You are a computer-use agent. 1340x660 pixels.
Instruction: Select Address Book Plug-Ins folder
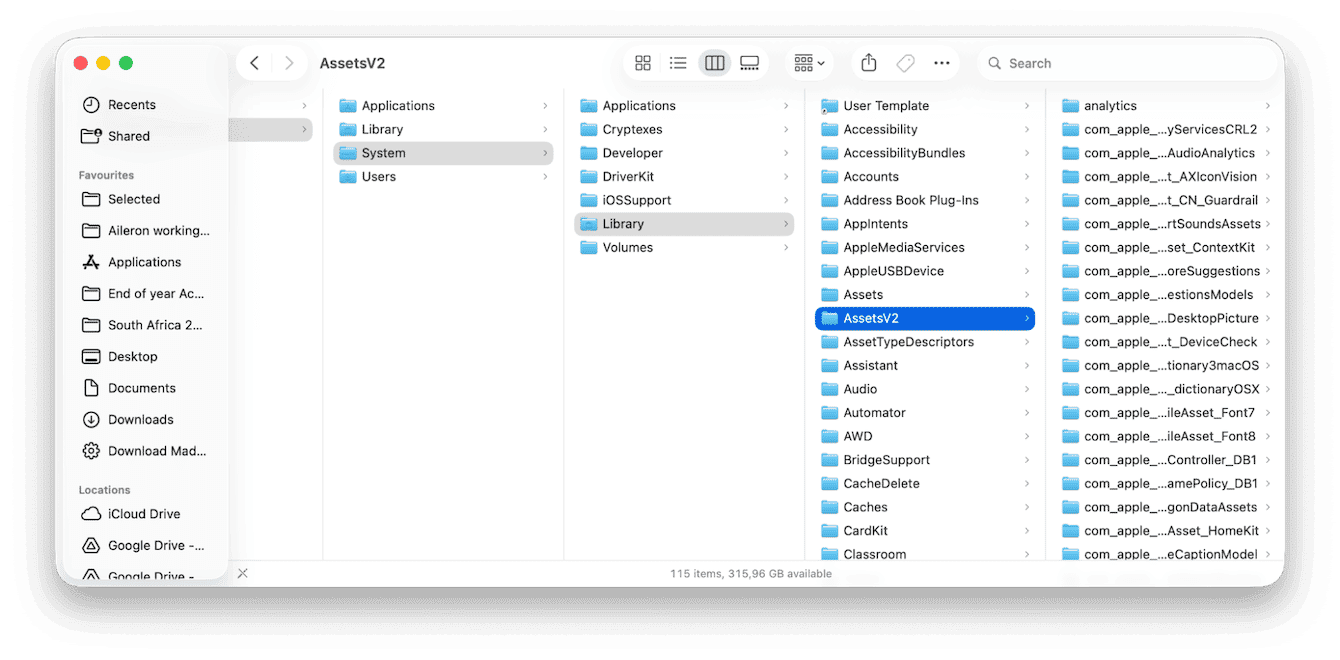(x=925, y=200)
